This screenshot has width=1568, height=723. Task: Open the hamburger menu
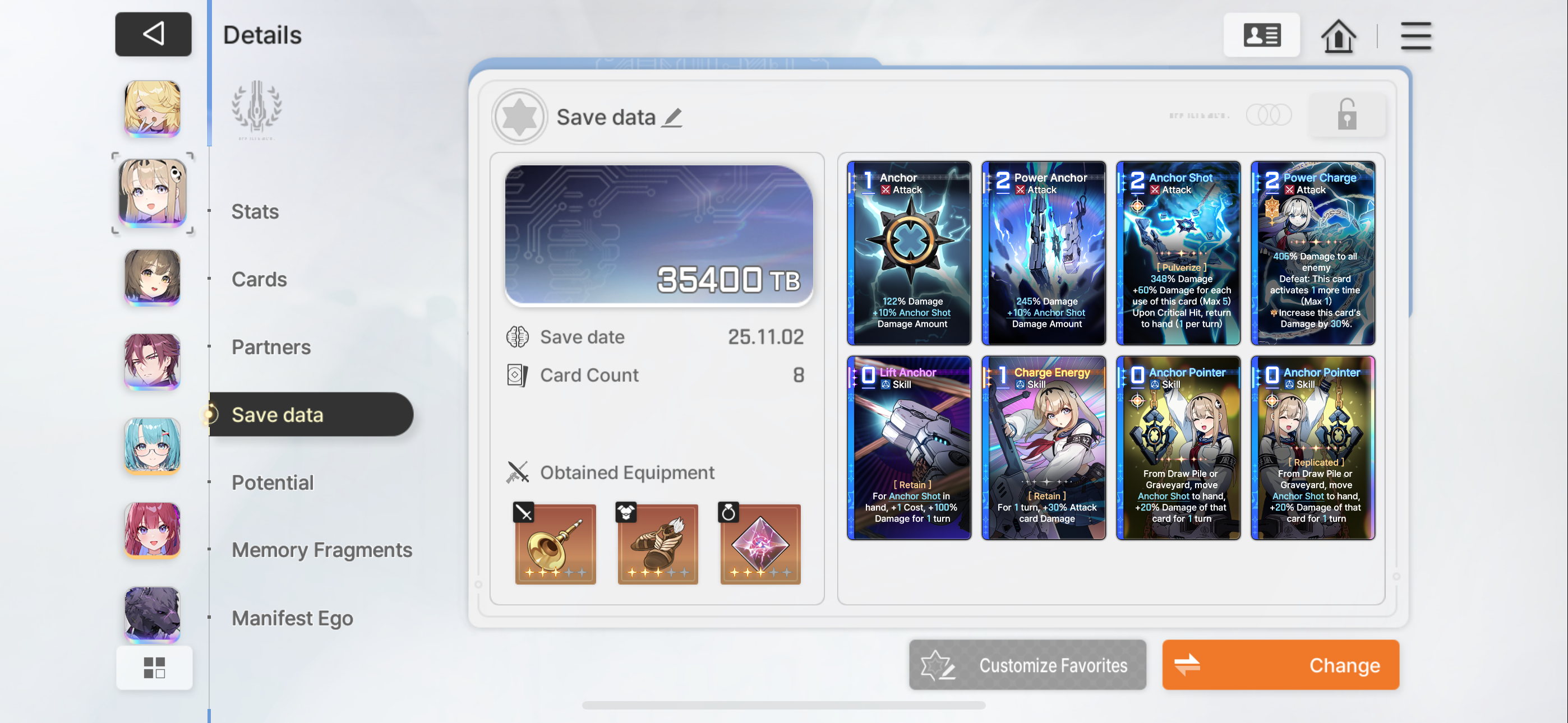[x=1416, y=36]
